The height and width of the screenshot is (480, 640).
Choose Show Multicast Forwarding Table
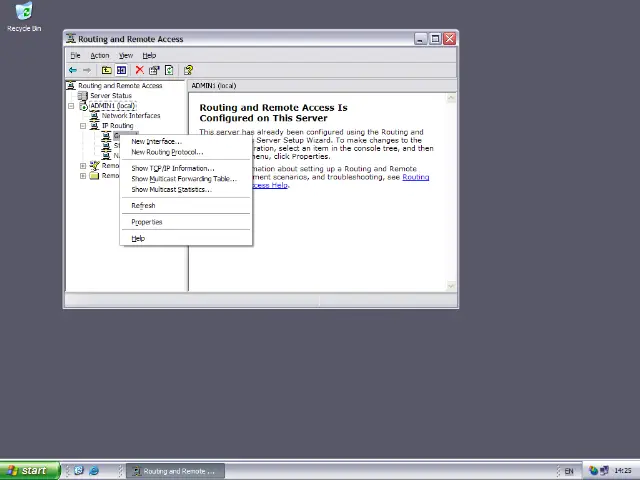coord(183,179)
